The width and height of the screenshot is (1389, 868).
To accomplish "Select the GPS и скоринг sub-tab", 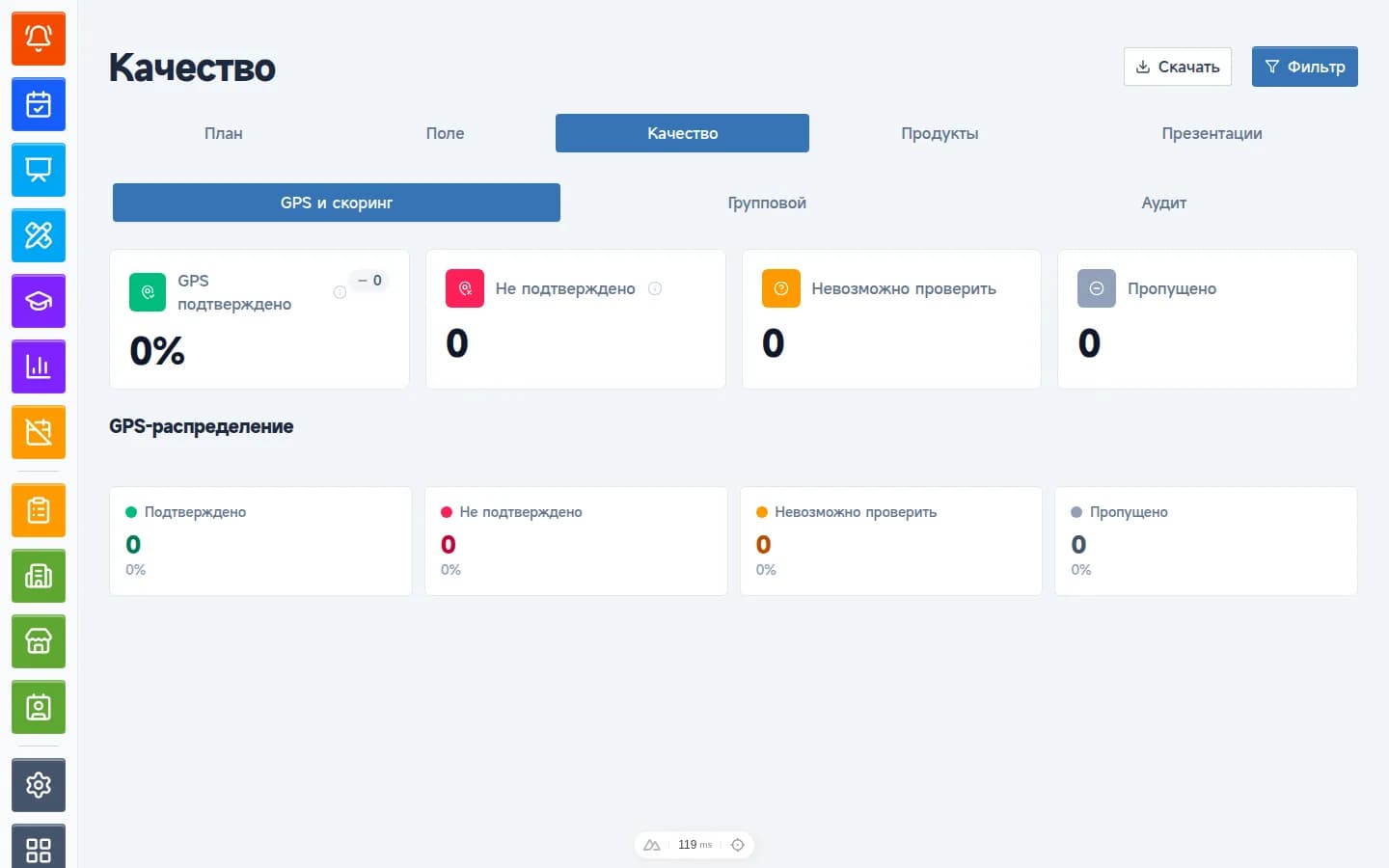I will [x=337, y=203].
